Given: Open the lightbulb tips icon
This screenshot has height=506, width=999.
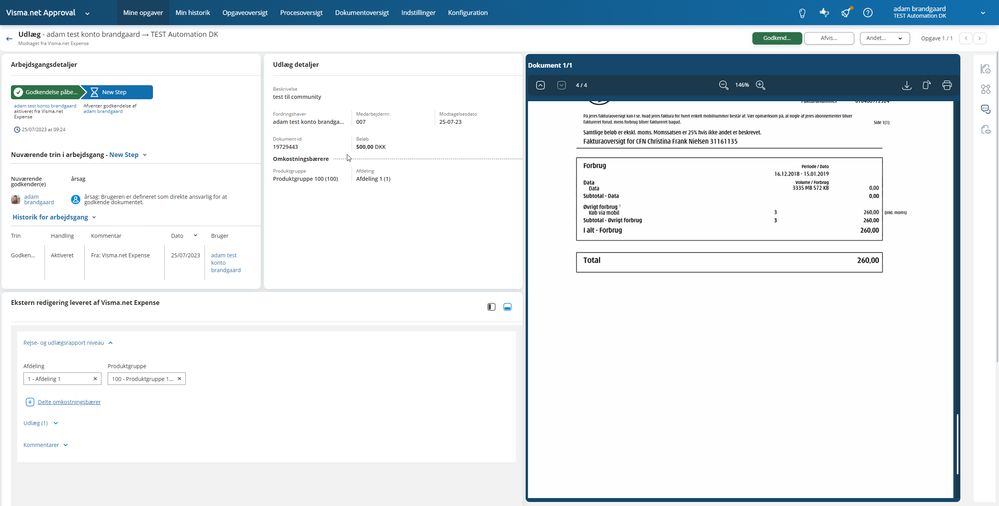Looking at the screenshot, I should [x=803, y=13].
